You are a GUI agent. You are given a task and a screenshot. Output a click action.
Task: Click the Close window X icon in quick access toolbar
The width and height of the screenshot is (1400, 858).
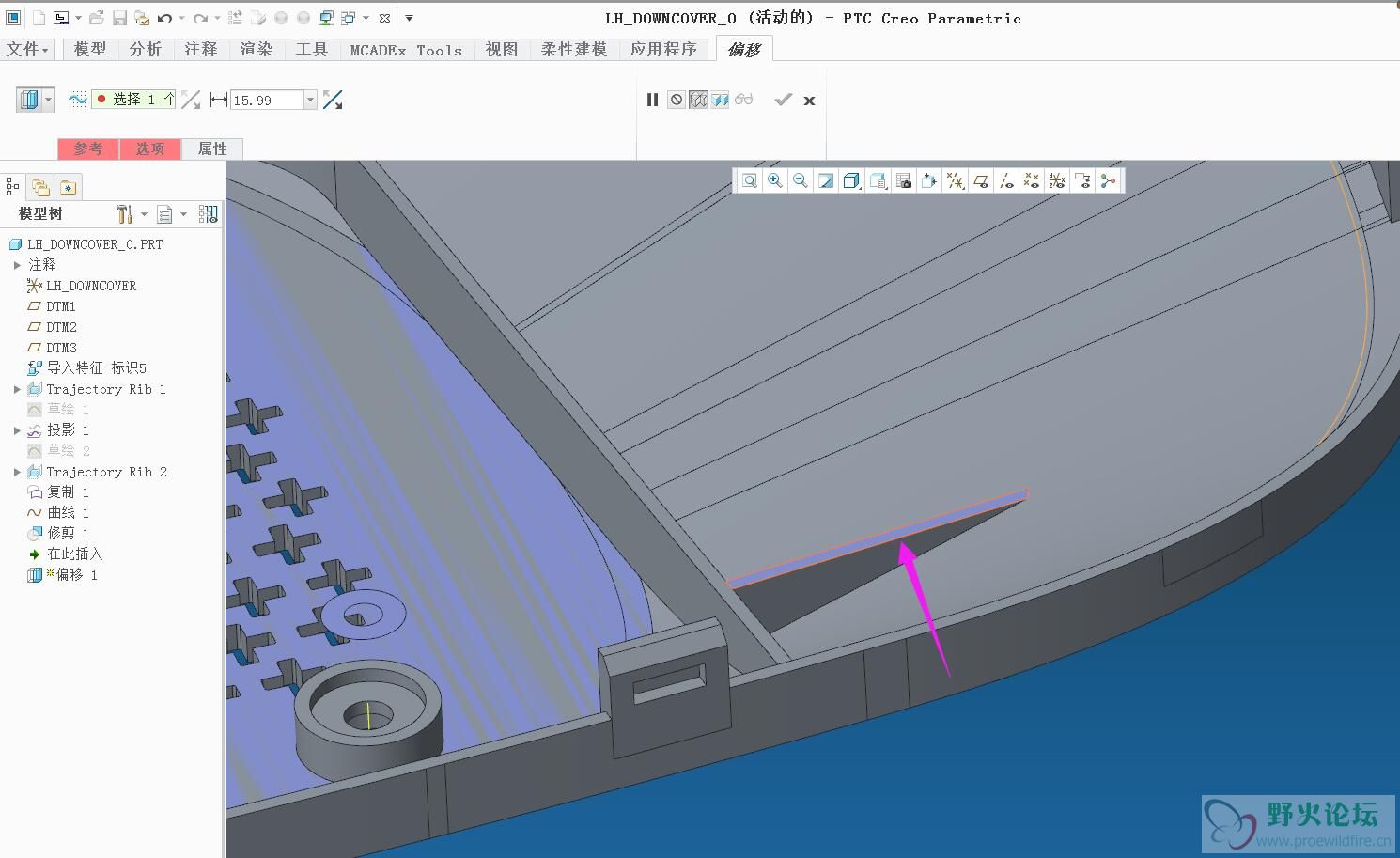coord(384,18)
